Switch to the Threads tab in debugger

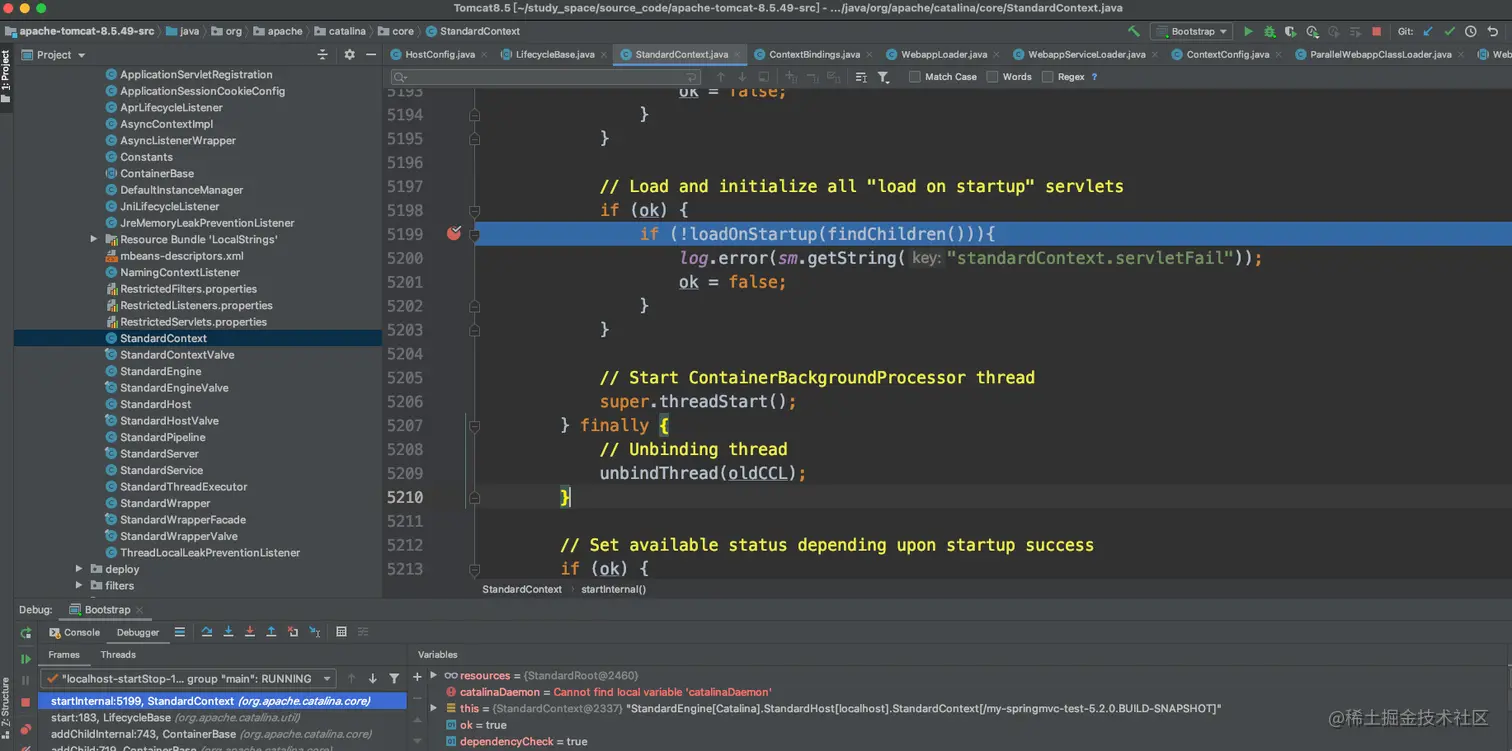[x=118, y=655]
